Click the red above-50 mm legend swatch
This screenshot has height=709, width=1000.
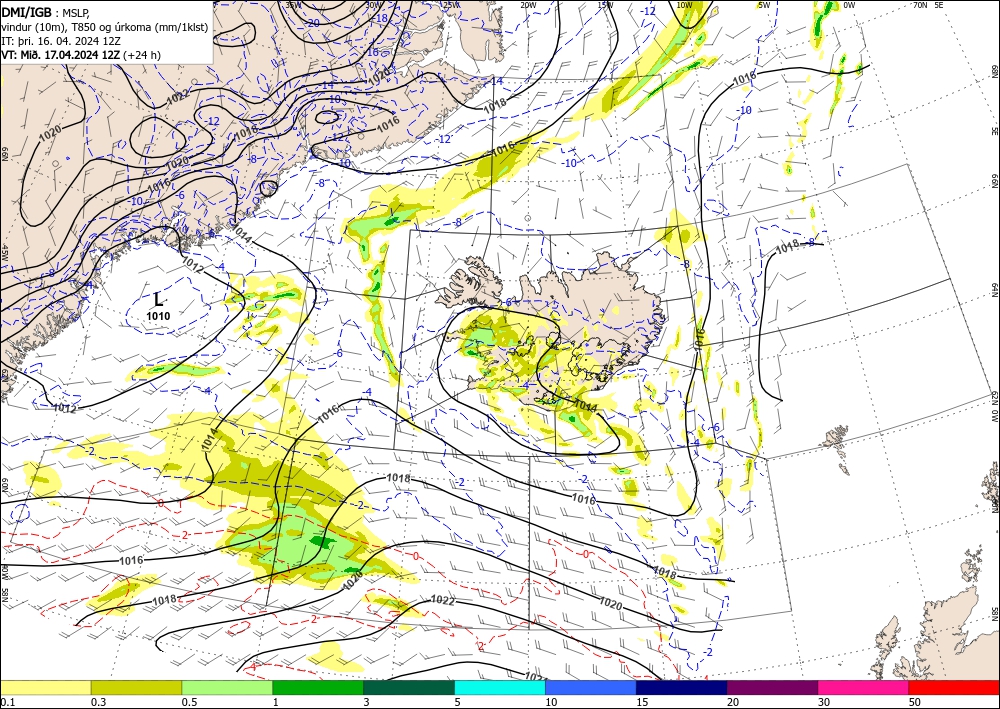954,687
